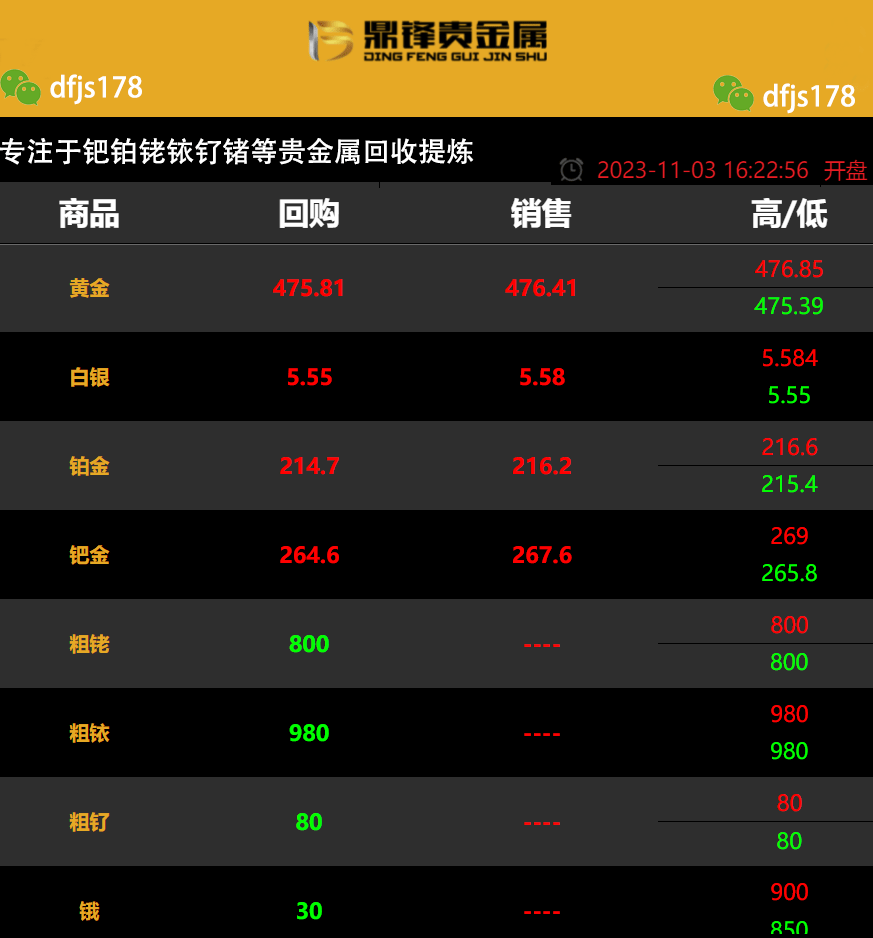Click the alarm clock icon beside the timestamp

click(x=571, y=170)
